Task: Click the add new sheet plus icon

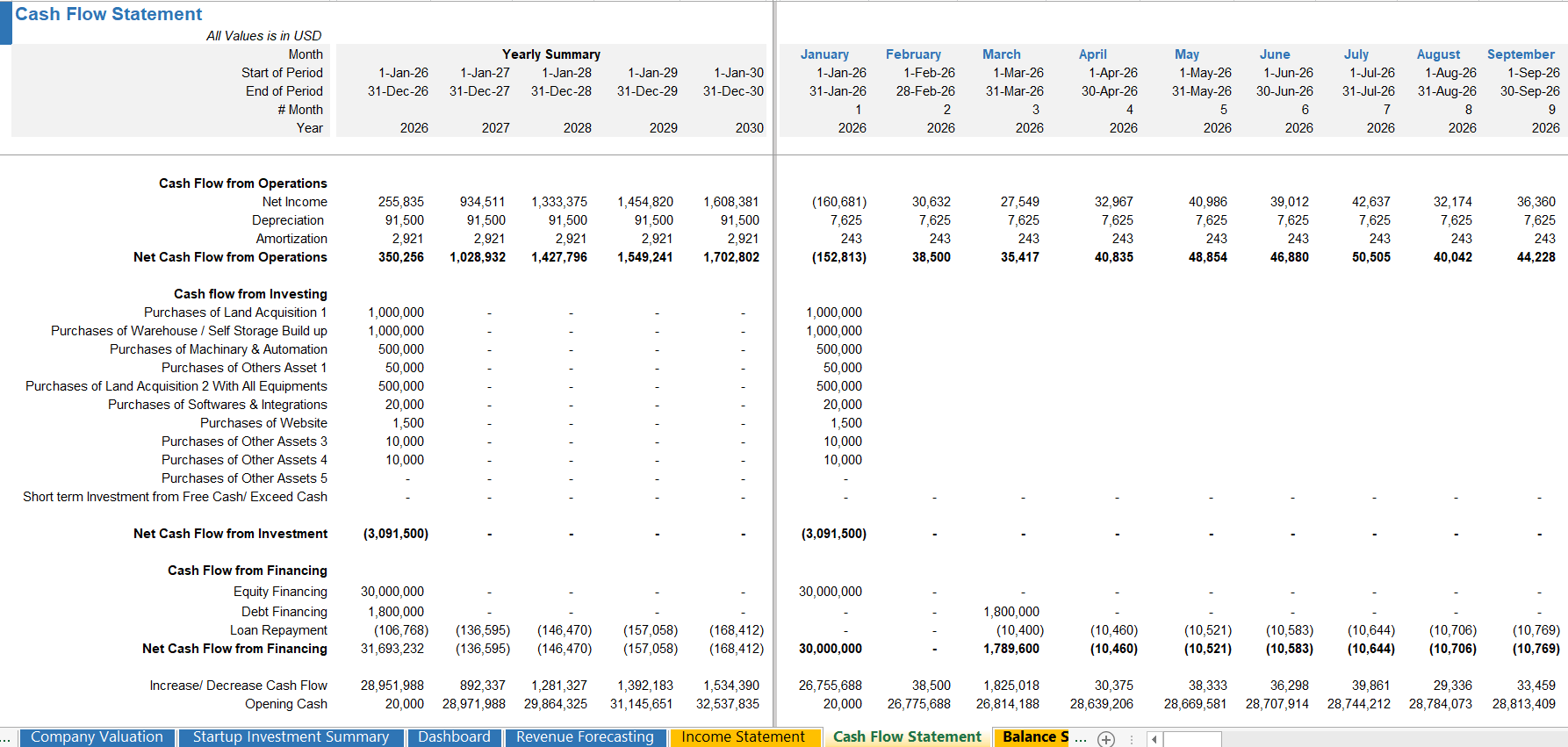Action: (x=1106, y=739)
